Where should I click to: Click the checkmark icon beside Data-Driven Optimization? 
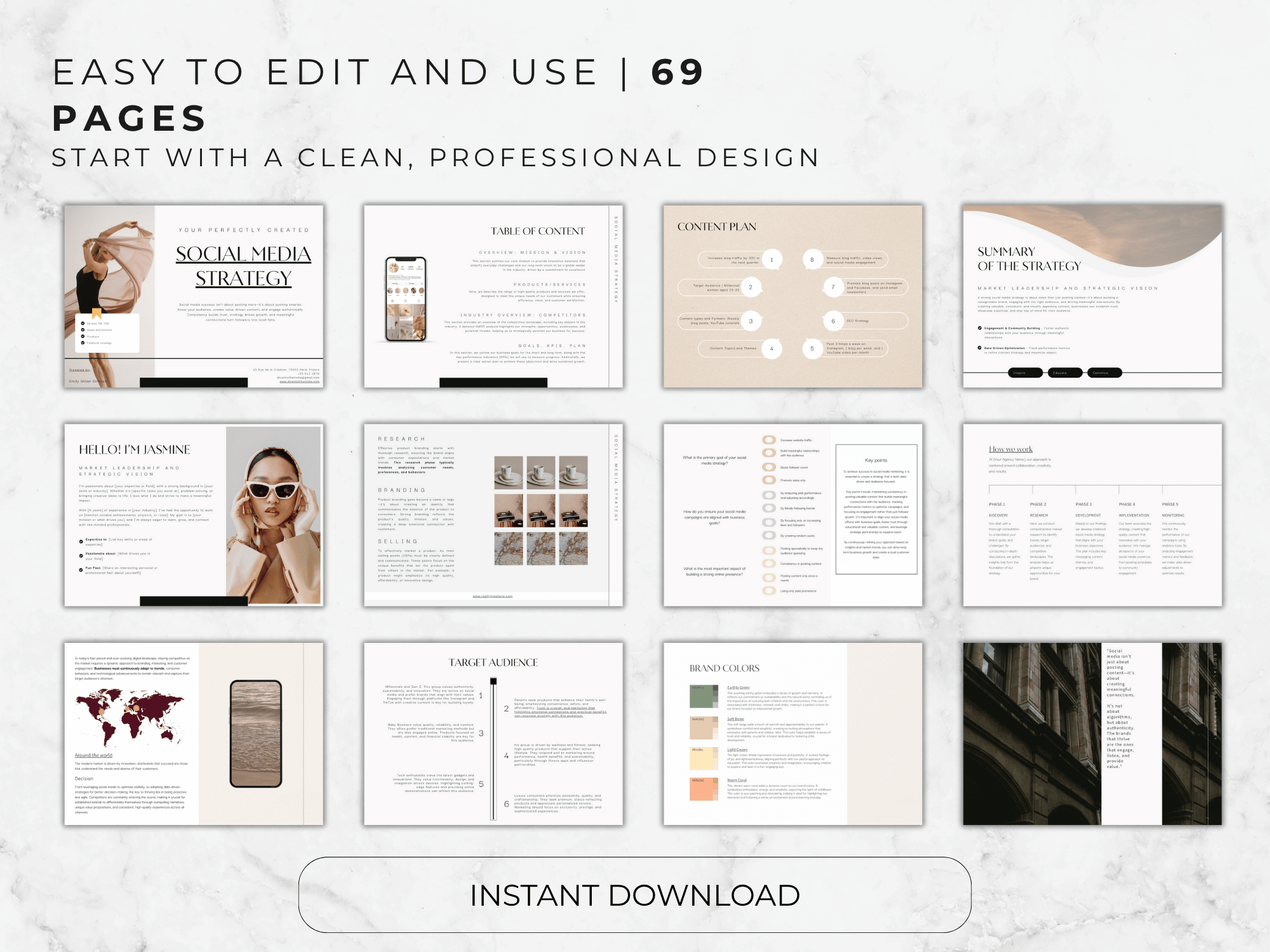pyautogui.click(x=980, y=348)
